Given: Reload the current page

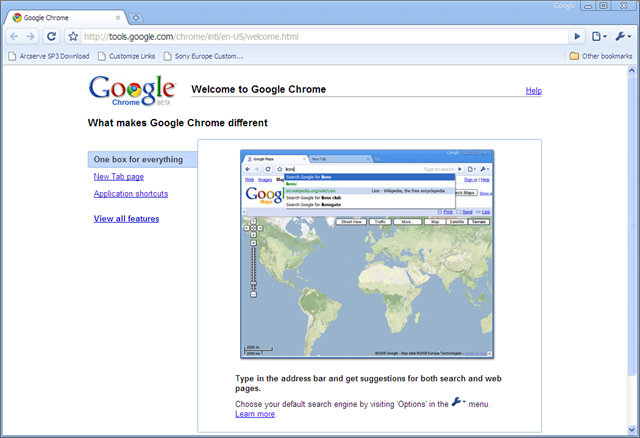Looking at the screenshot, I should tap(51, 36).
